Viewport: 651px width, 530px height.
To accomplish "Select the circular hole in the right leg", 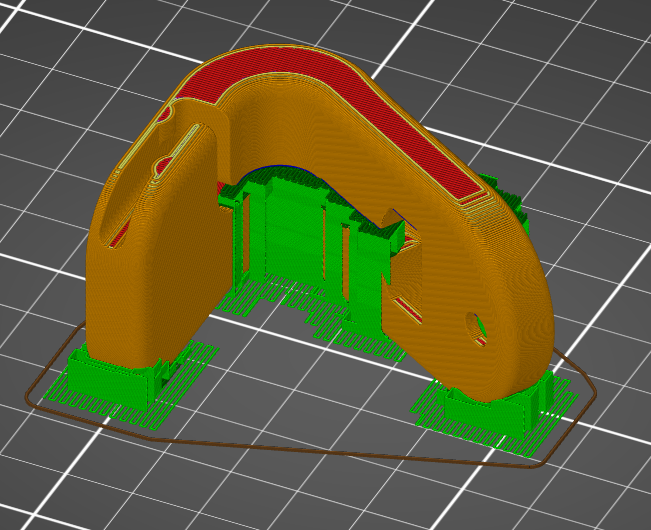I will (x=477, y=325).
